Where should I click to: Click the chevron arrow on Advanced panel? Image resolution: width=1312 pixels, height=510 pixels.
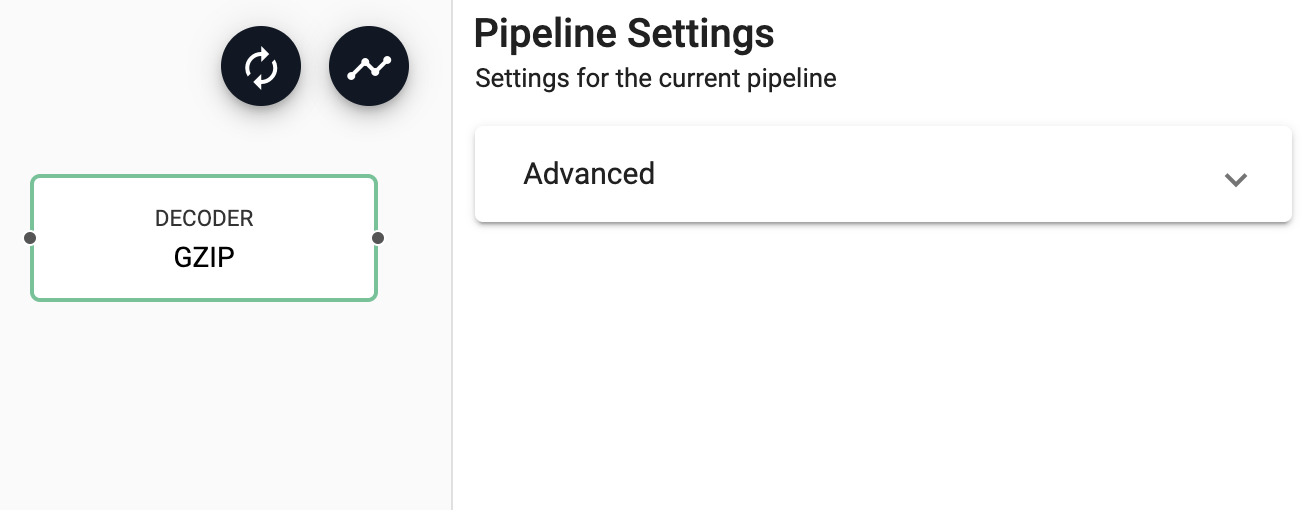(x=1236, y=180)
